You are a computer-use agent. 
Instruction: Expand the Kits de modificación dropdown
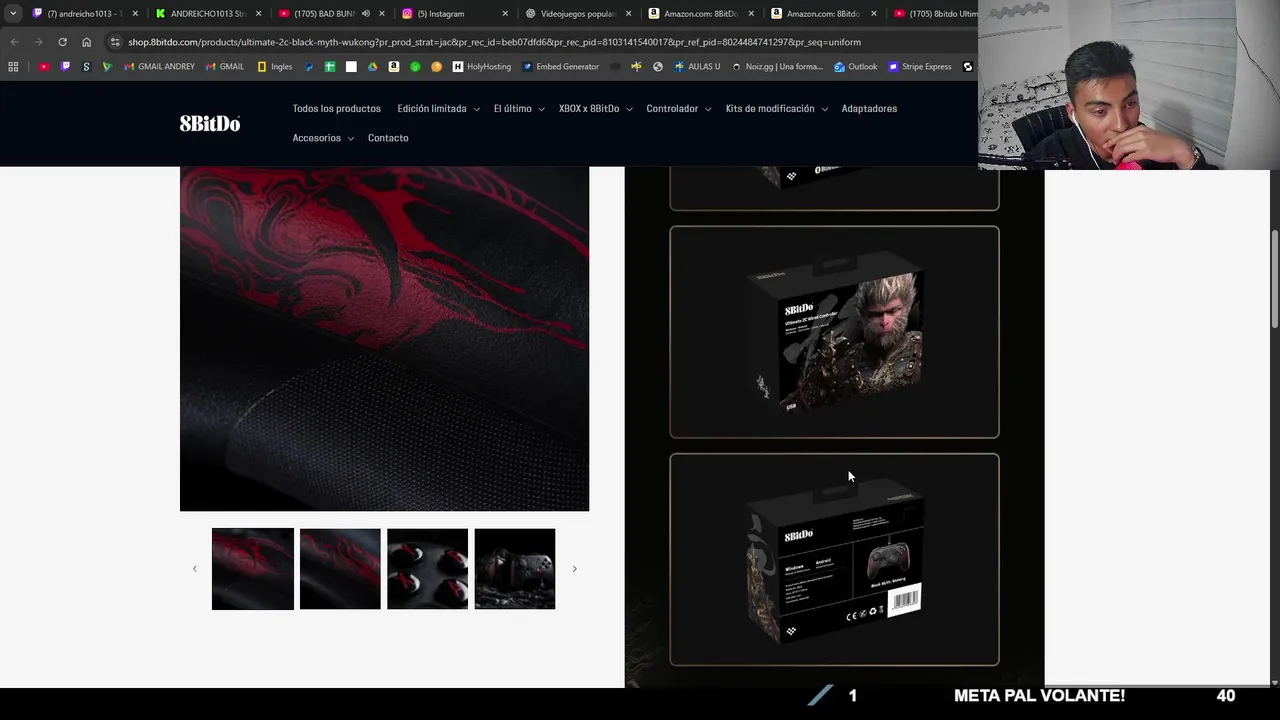[777, 108]
